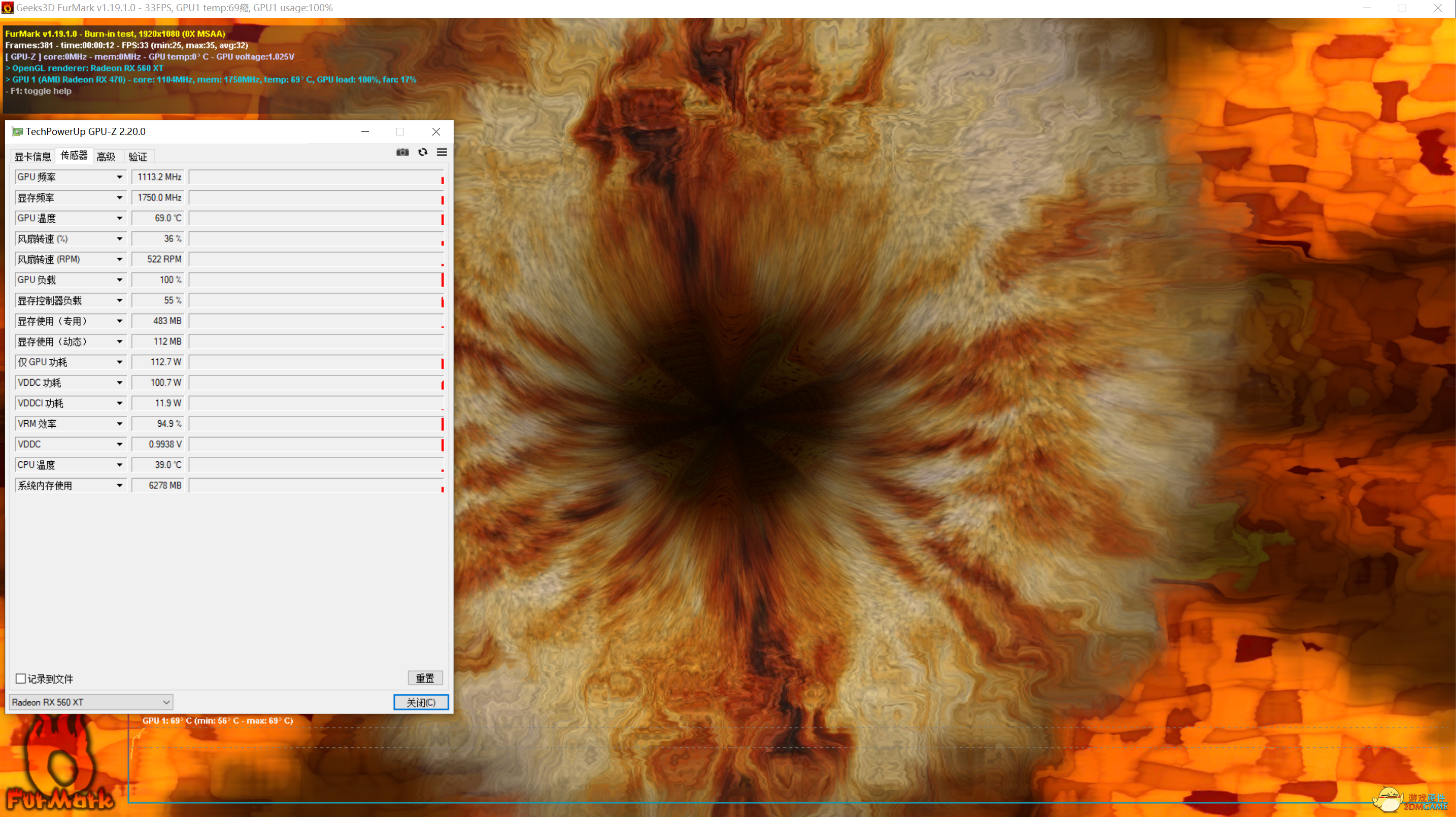Image resolution: width=1456 pixels, height=817 pixels.
Task: Expand the 风扇转速 (RPM) sensor dropdown
Action: click(x=120, y=259)
